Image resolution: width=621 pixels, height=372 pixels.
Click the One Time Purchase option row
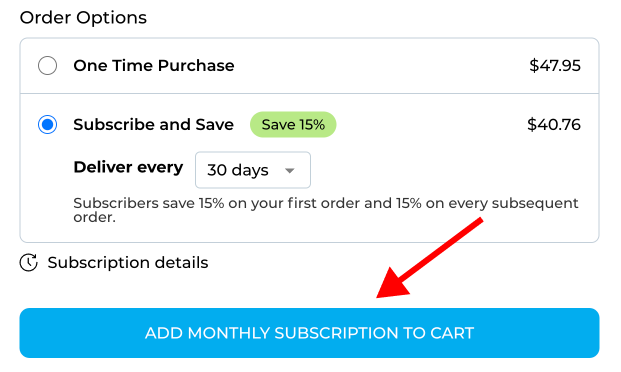point(309,66)
